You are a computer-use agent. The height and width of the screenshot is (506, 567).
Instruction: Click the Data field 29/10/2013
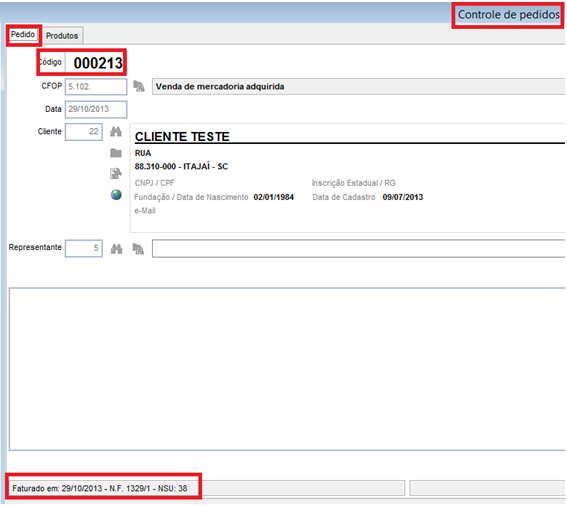[x=96, y=109]
